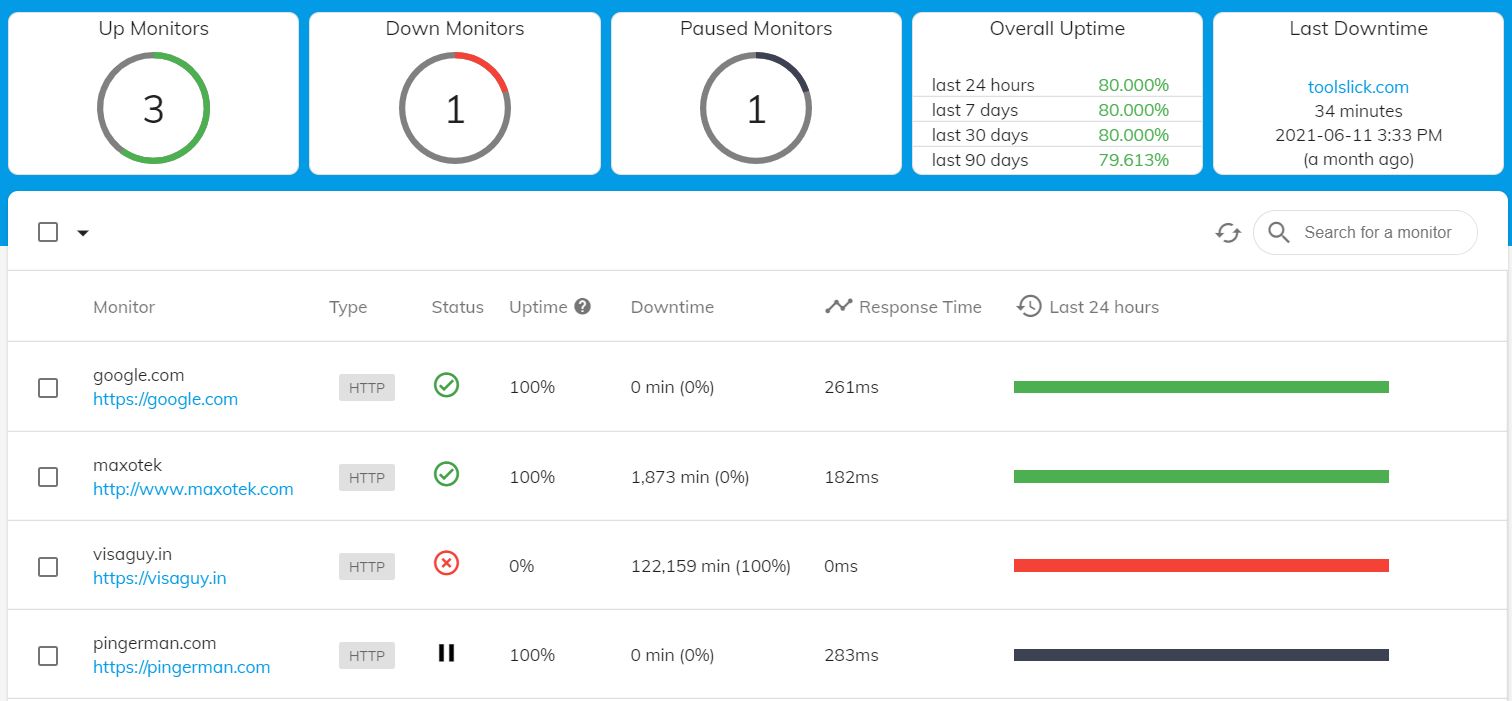Click the Response Time graph icon
1512x701 pixels.
838,306
